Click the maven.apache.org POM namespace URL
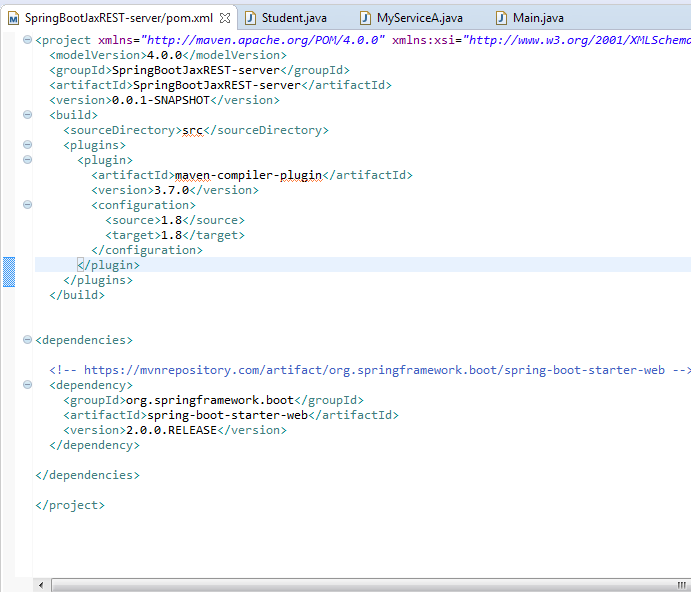Screen dimensions: 691x592 pos(263,40)
